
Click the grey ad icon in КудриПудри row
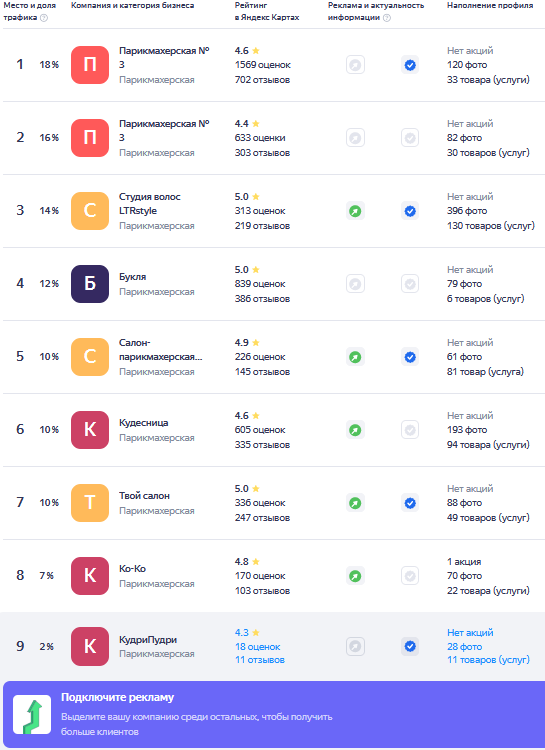pos(355,647)
